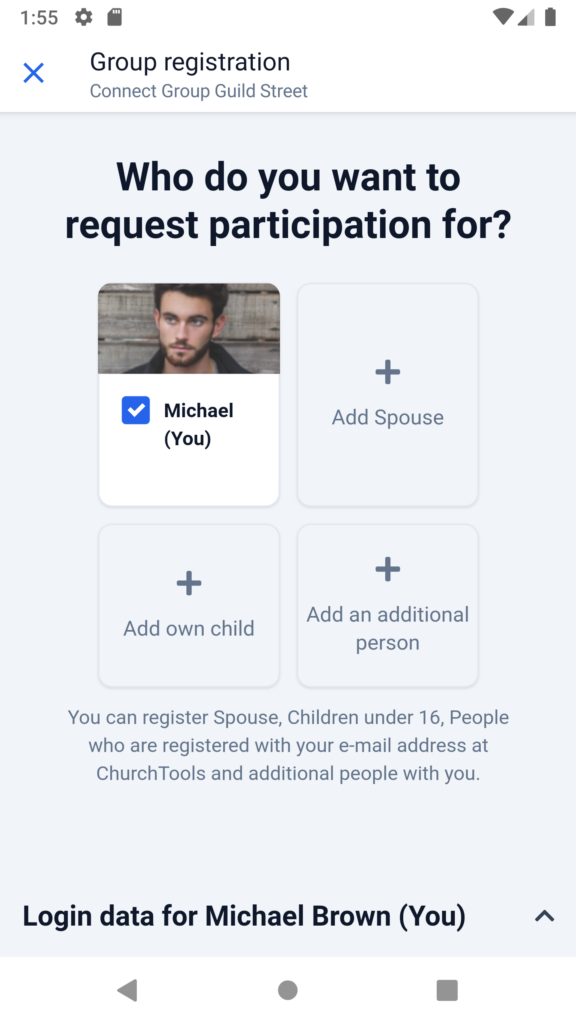Open Michael's profile photo
This screenshot has height=1024, width=576.
(189, 328)
